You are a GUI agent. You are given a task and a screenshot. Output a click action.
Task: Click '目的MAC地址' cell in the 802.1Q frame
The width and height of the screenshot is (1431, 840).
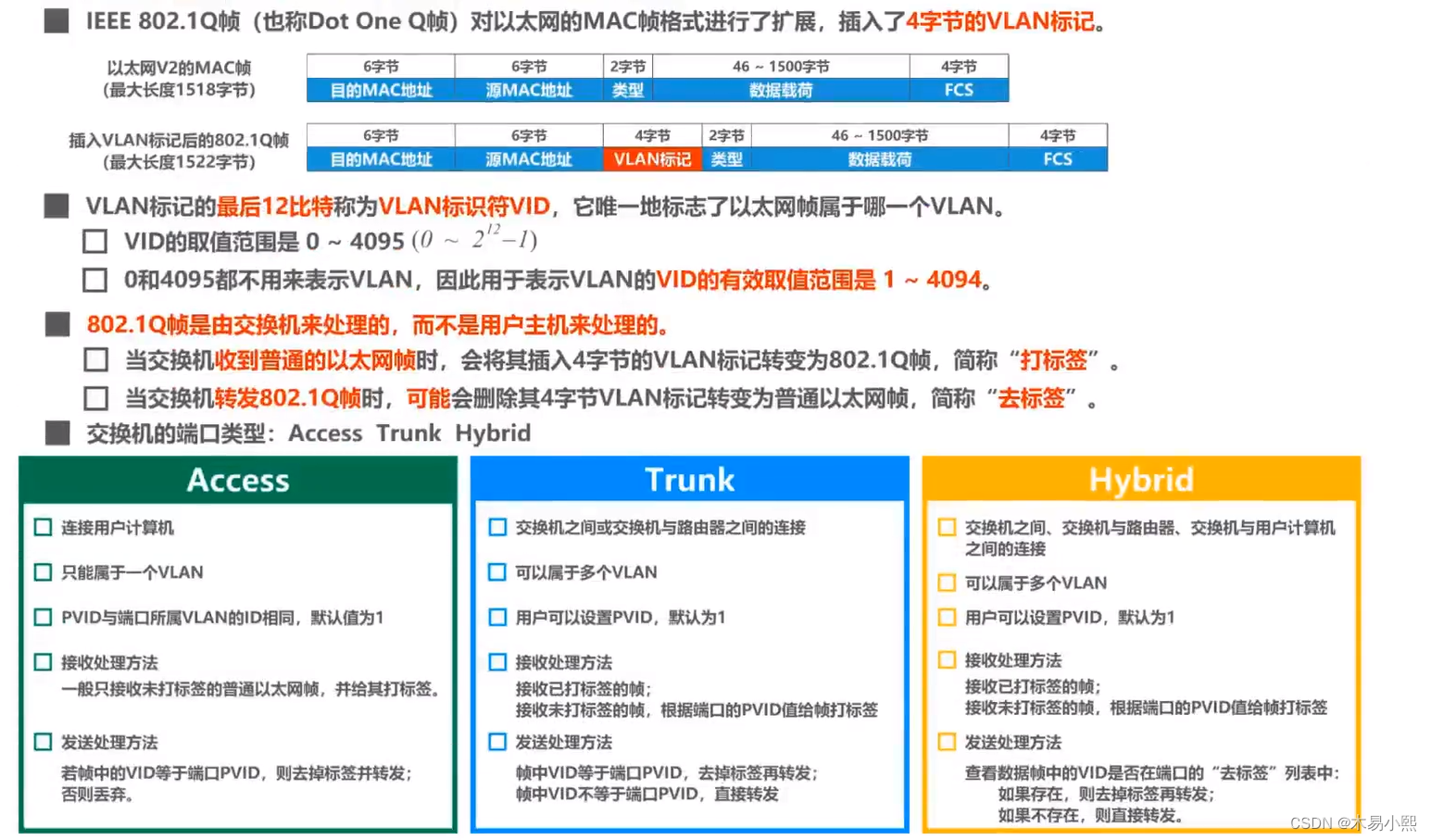(381, 159)
